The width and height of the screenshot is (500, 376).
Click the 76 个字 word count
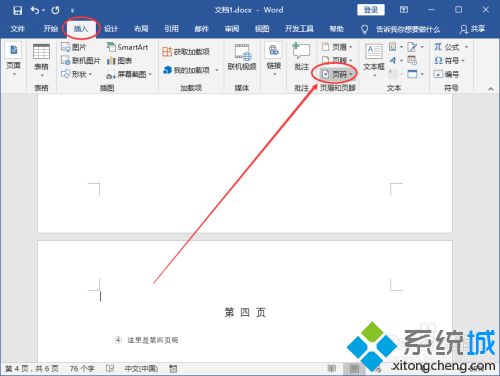[82, 369]
